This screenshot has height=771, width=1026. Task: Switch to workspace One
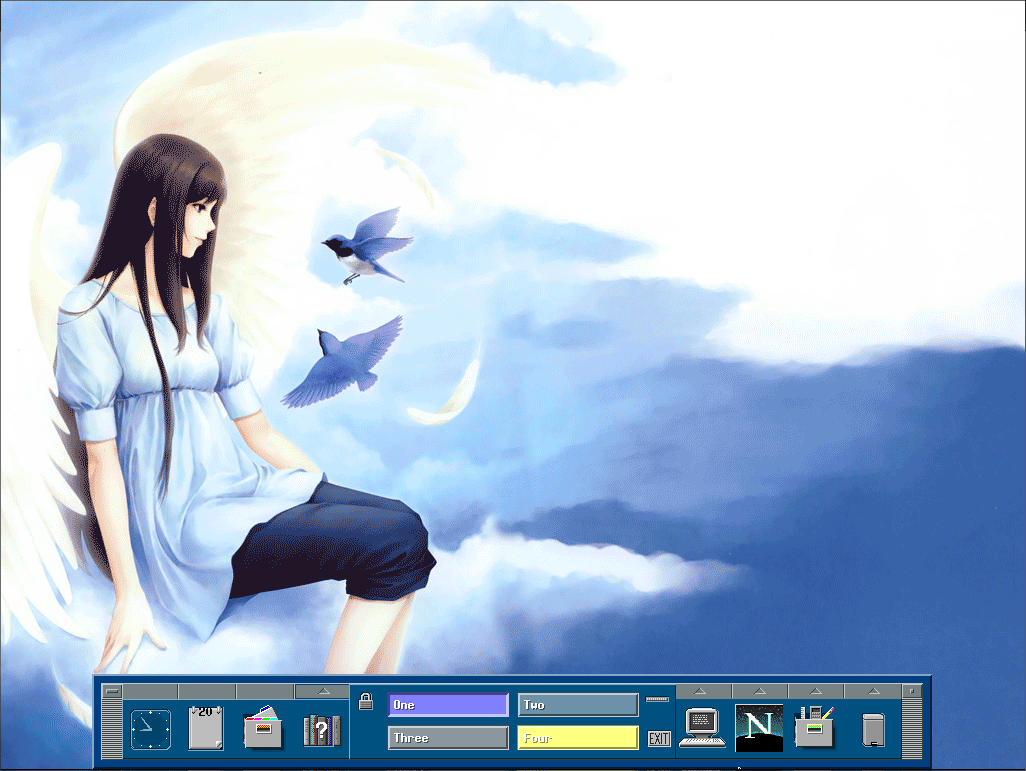pos(448,705)
